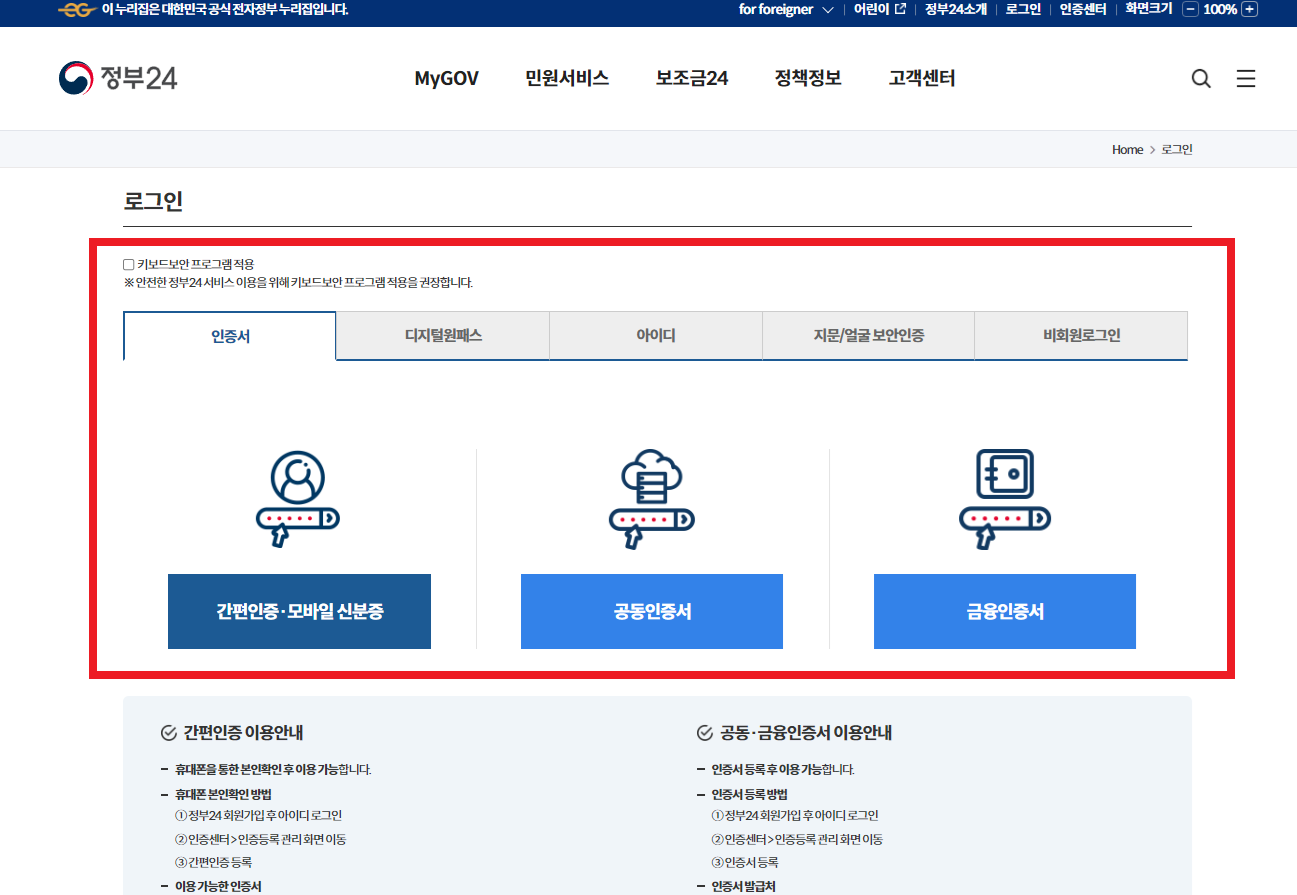Click the 간편인증·모바일 신분증 button
This screenshot has width=1297, height=895.
click(299, 612)
